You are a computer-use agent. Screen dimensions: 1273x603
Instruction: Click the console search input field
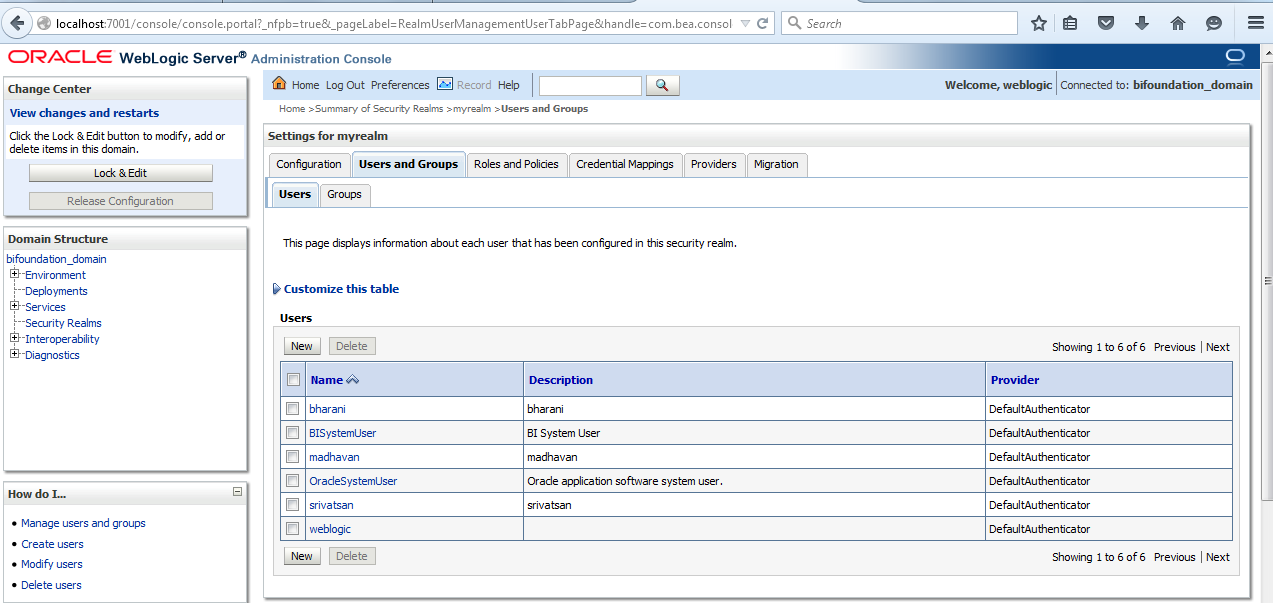(x=590, y=85)
